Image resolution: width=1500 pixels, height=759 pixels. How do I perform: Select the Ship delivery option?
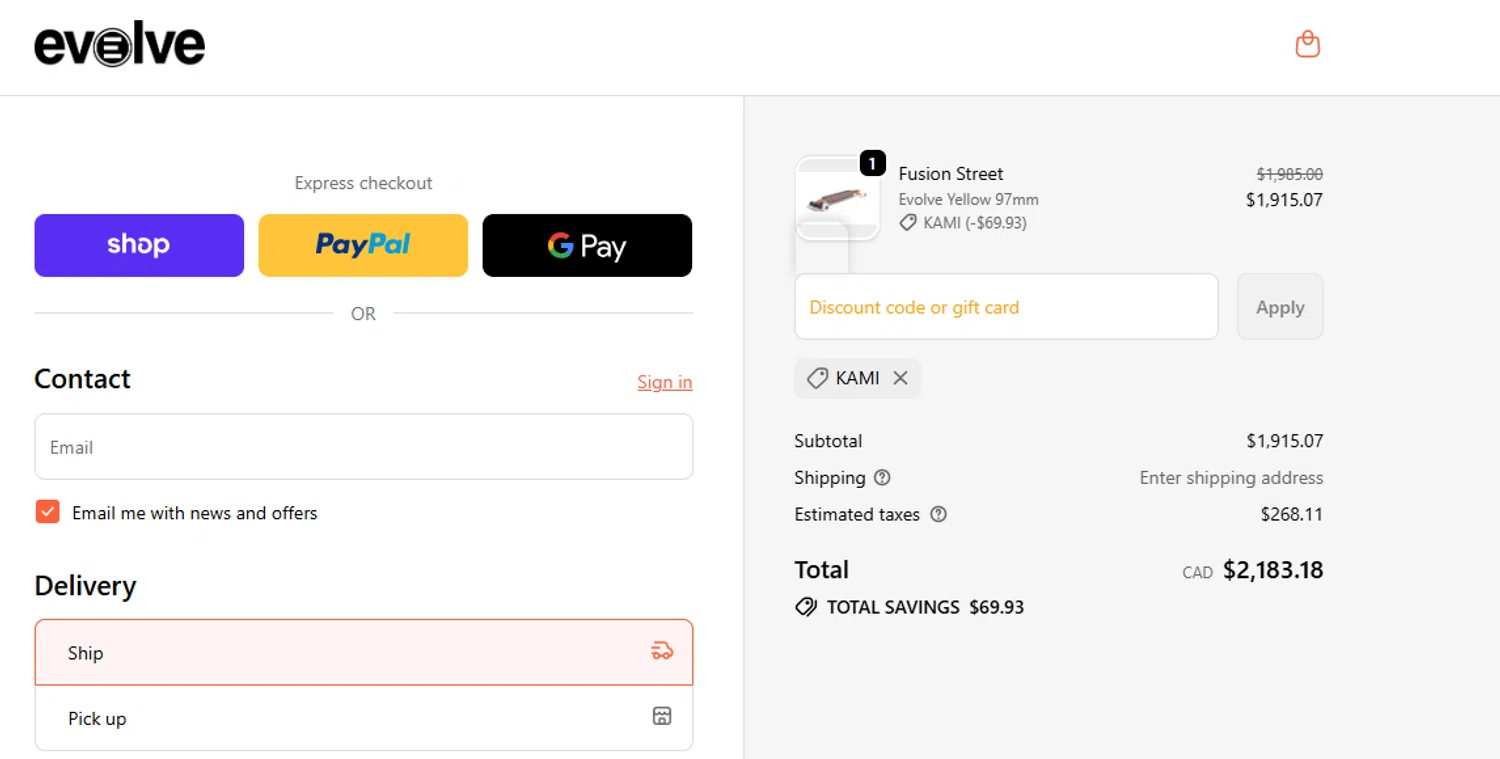[x=364, y=652]
